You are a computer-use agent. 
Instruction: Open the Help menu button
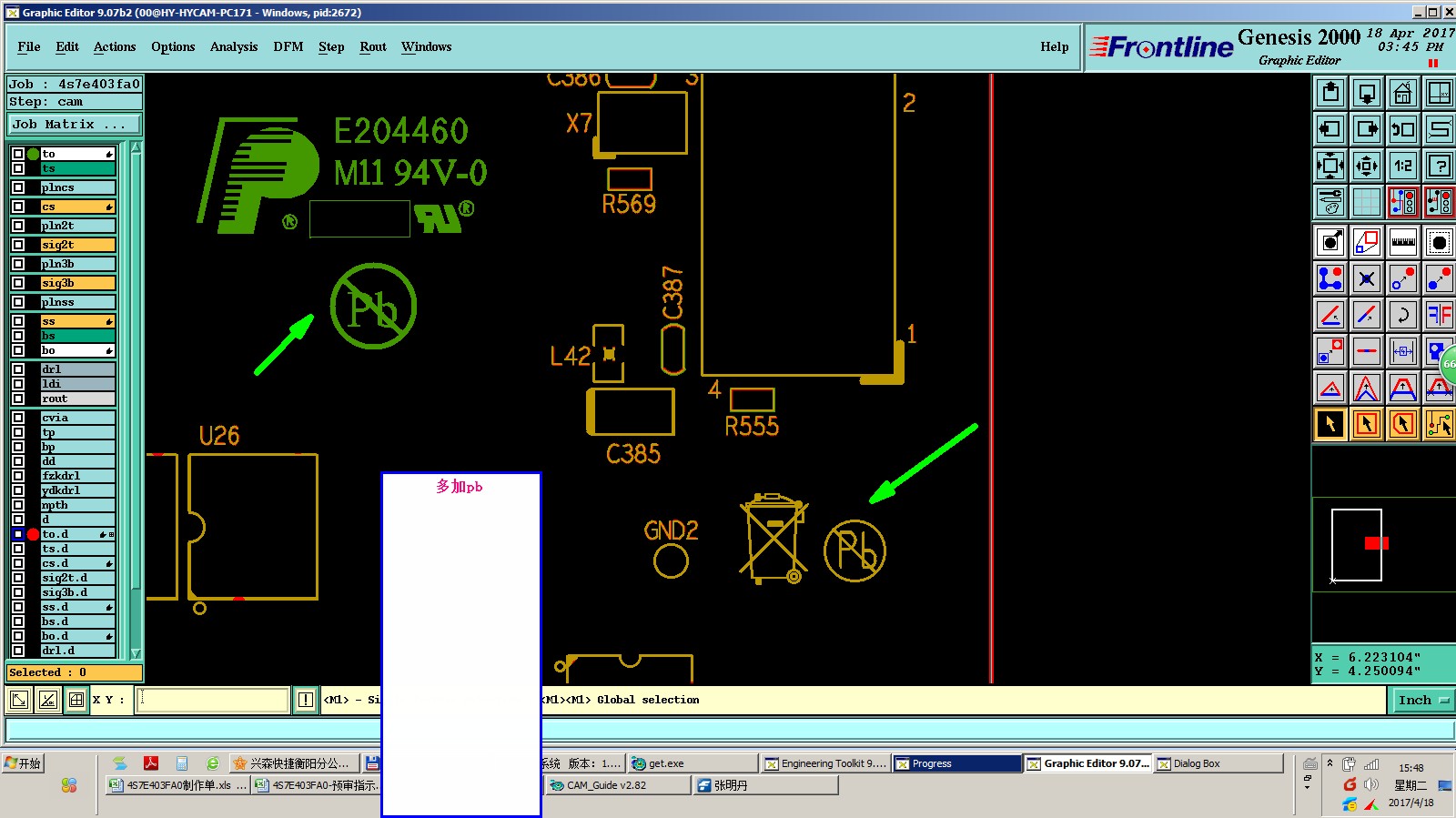pyautogui.click(x=1055, y=47)
